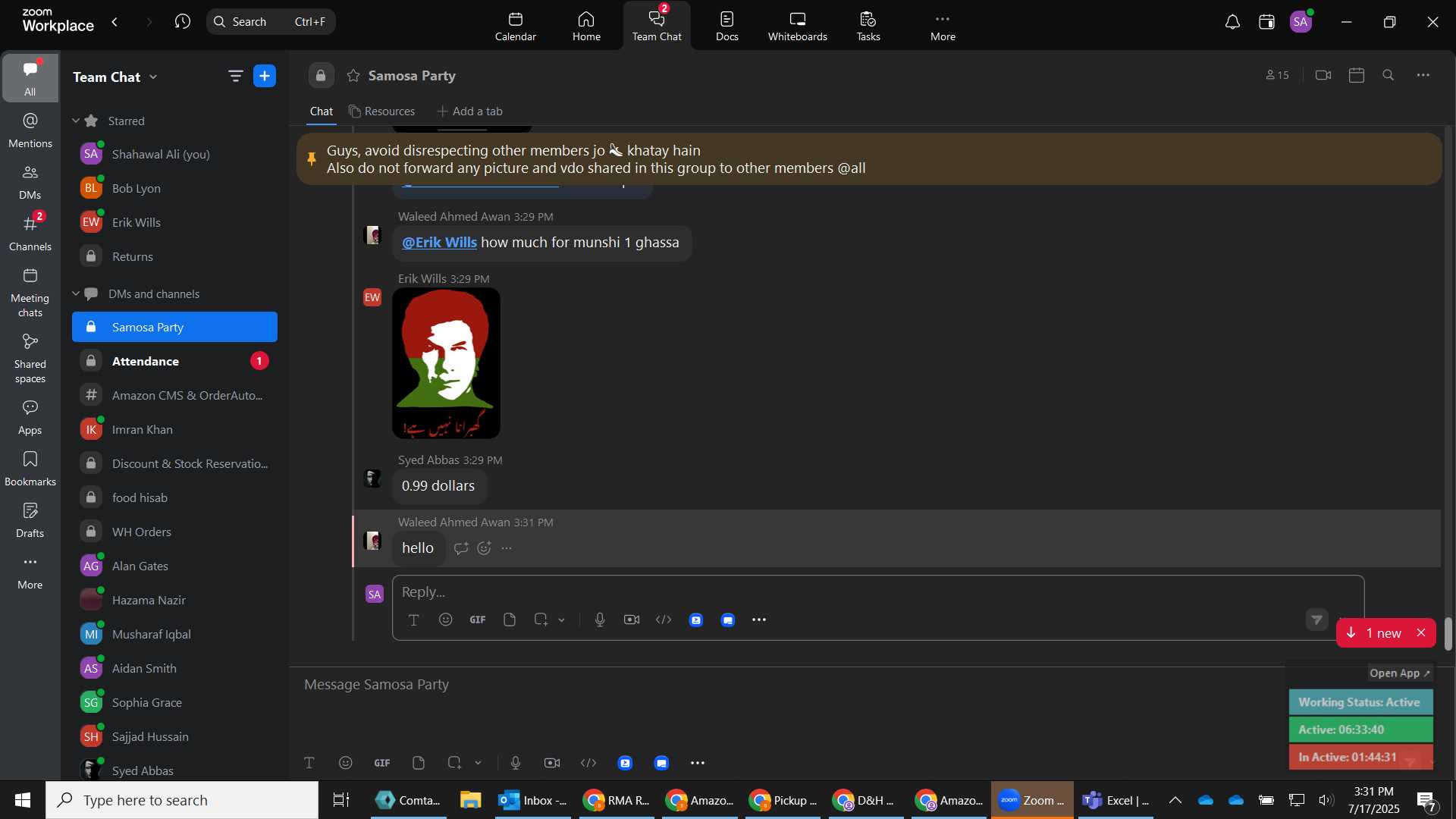View the 15 channel members
Image resolution: width=1456 pixels, height=819 pixels.
1278,75
